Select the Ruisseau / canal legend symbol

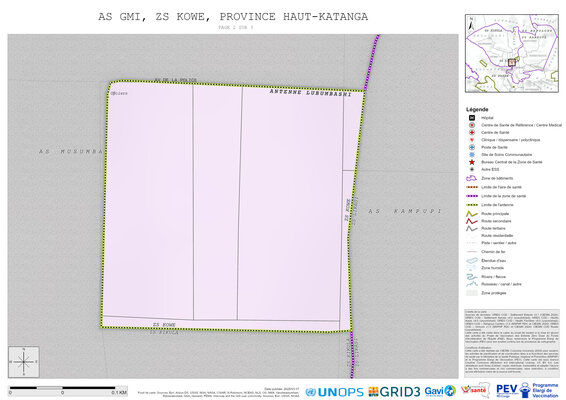pyautogui.click(x=471, y=284)
